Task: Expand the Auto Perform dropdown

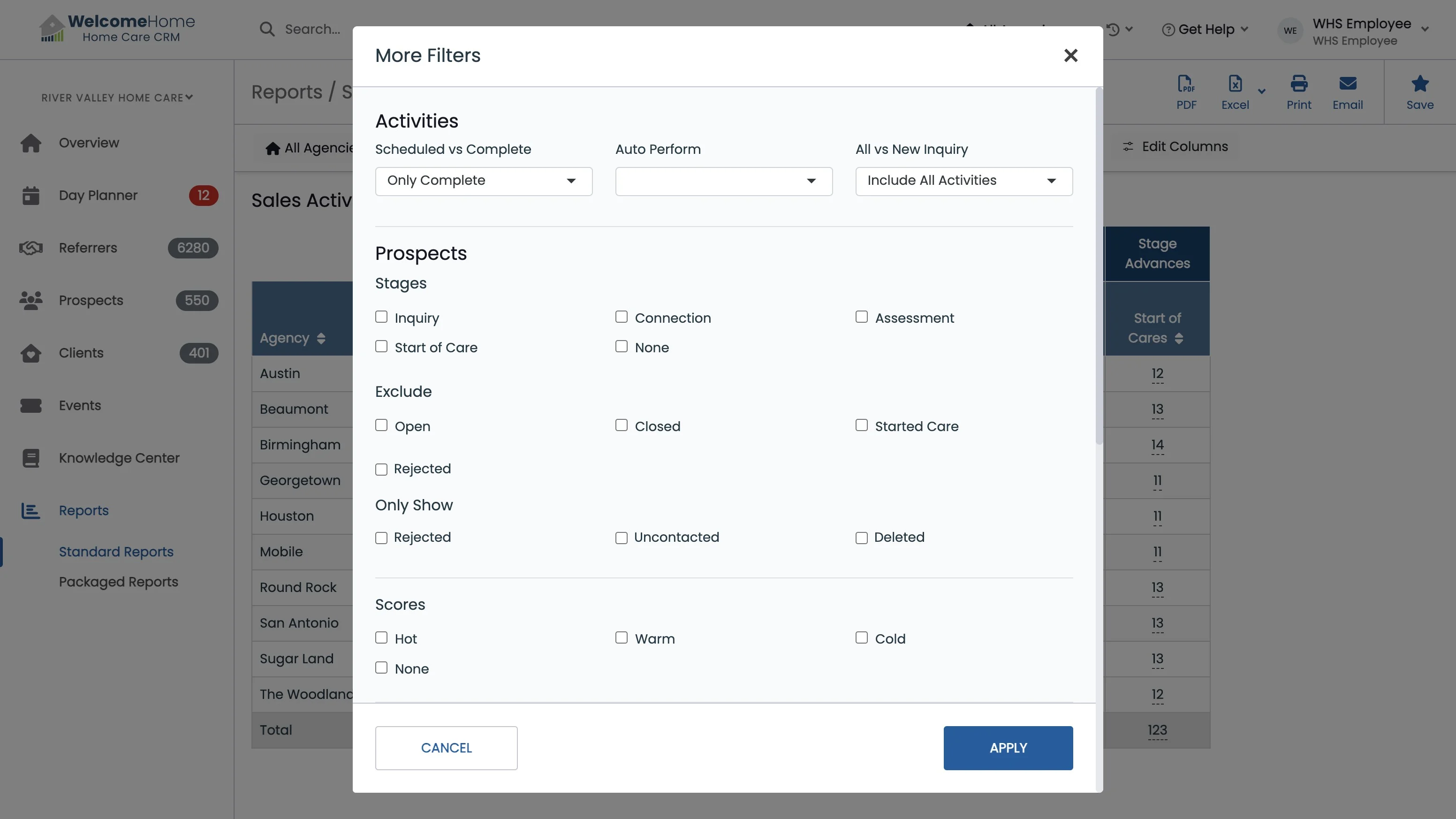Action: coord(723,181)
